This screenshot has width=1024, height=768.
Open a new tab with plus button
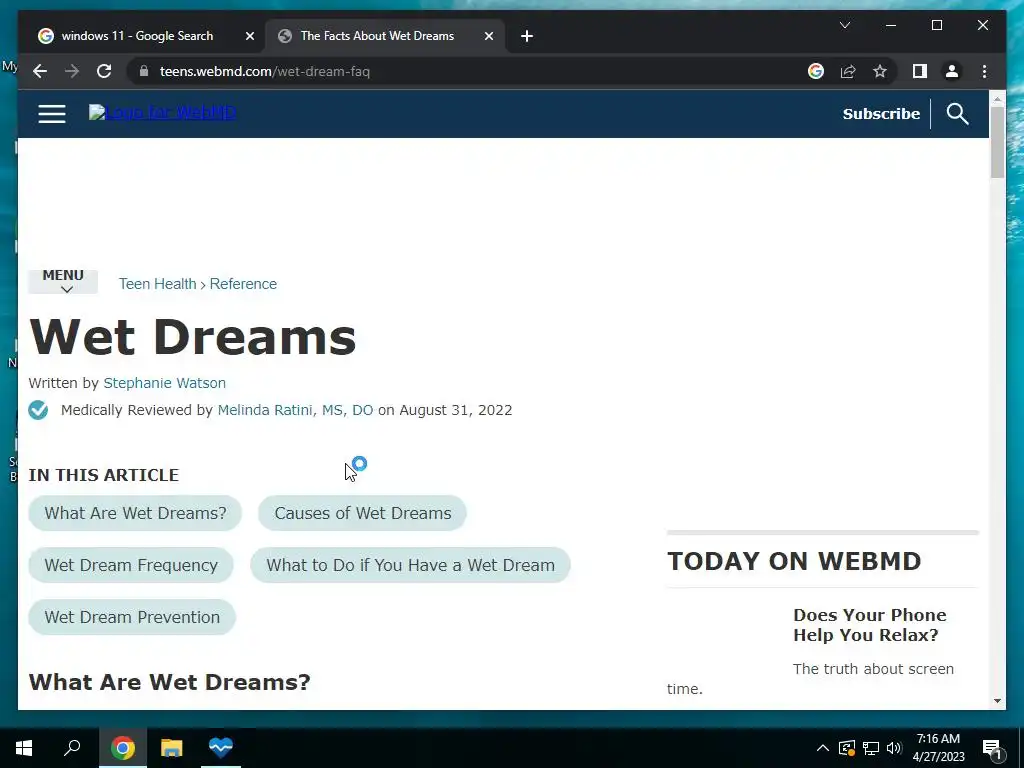click(x=527, y=36)
